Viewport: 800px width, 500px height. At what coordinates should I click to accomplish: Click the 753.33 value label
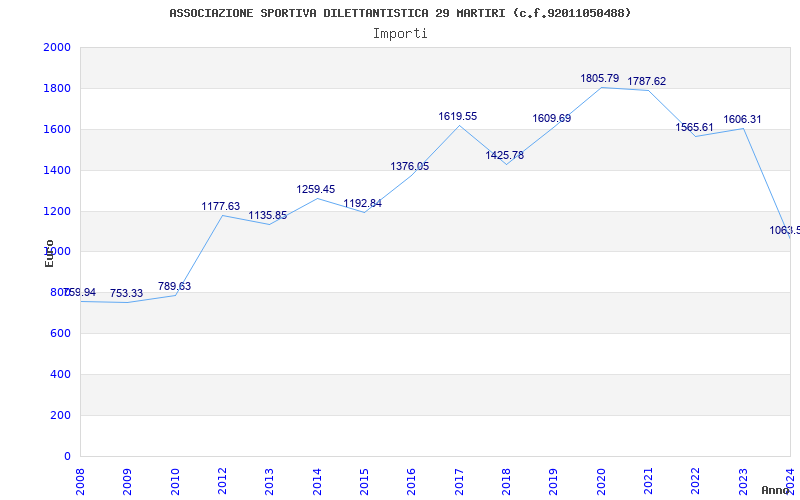click(127, 293)
